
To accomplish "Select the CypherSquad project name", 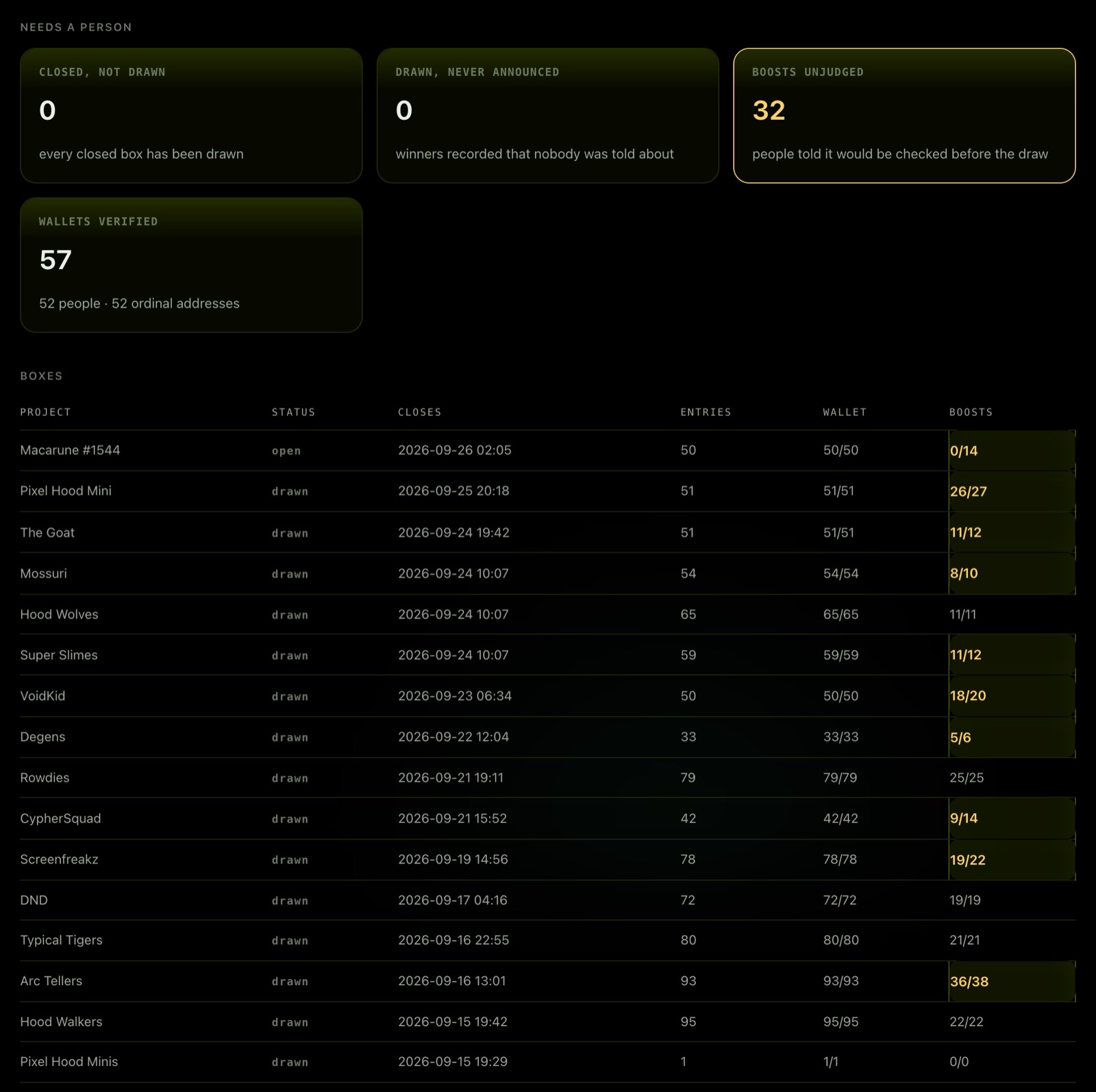I will pos(60,819).
